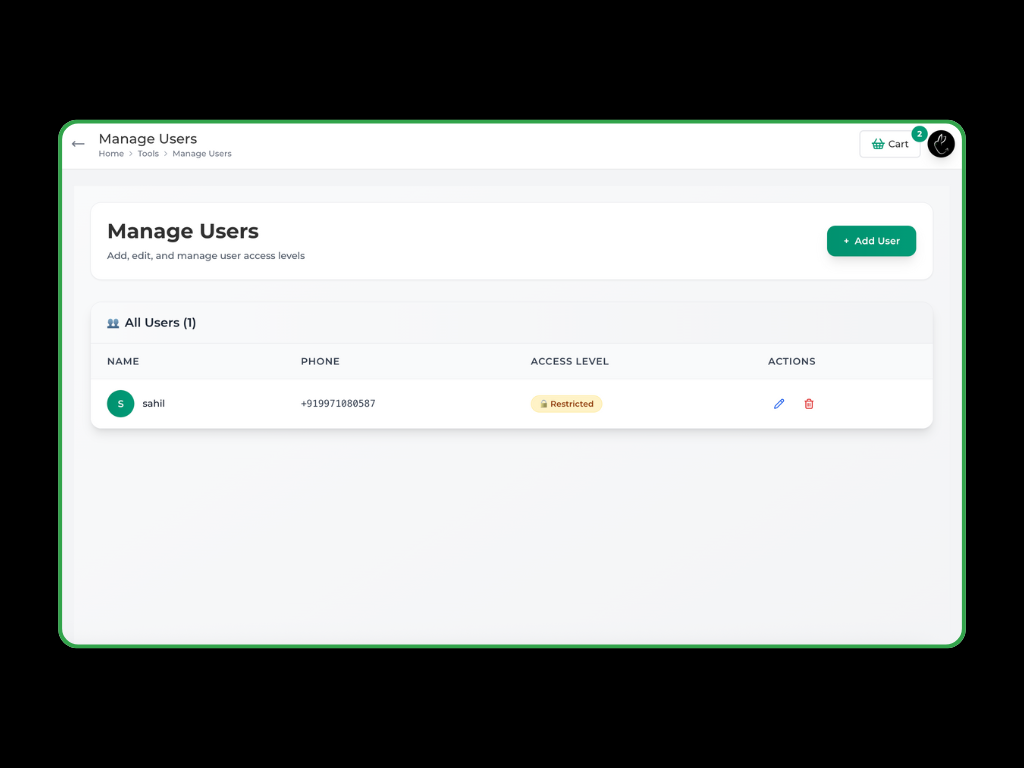Click the Restricted access level badge
The height and width of the screenshot is (768, 1024).
pyautogui.click(x=567, y=404)
